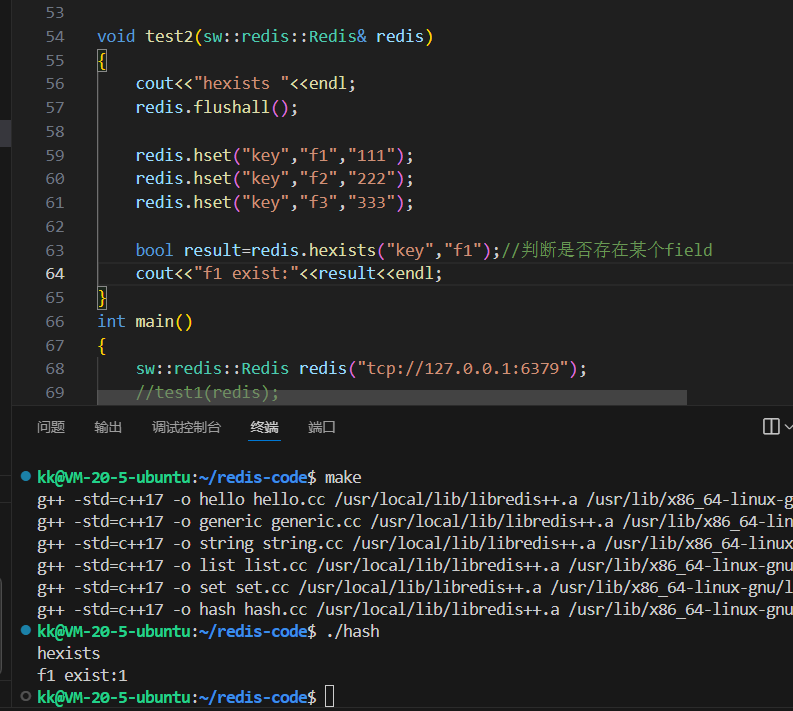793x711 pixels.
Task: Click the "f2","222" hset line
Action: (275, 179)
